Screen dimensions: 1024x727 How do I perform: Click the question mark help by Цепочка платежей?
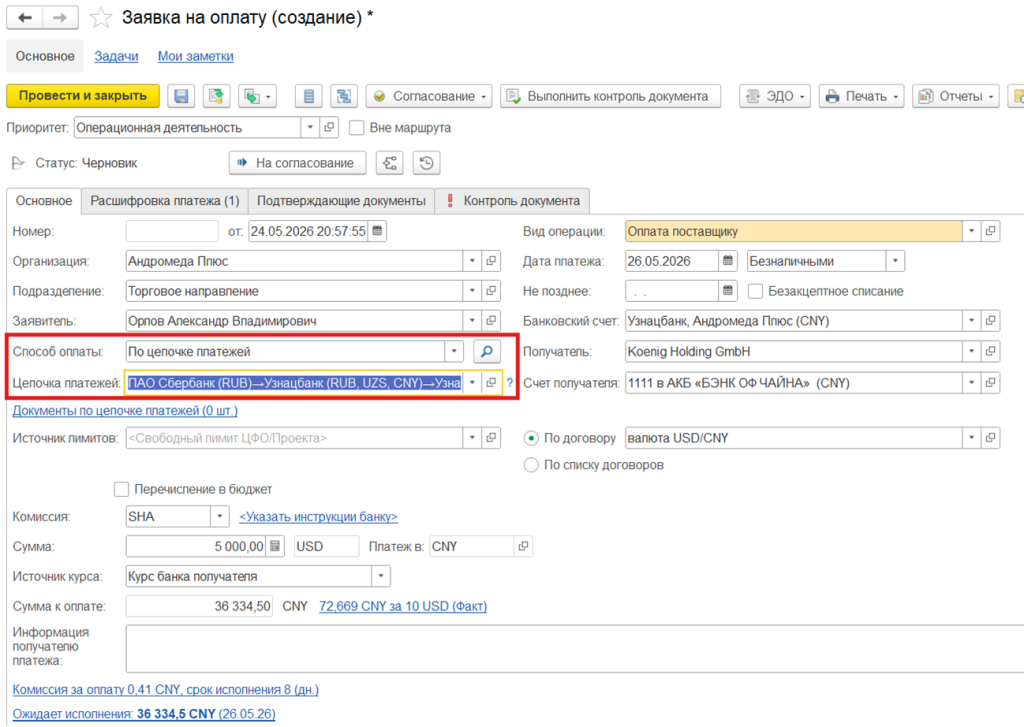(510, 383)
